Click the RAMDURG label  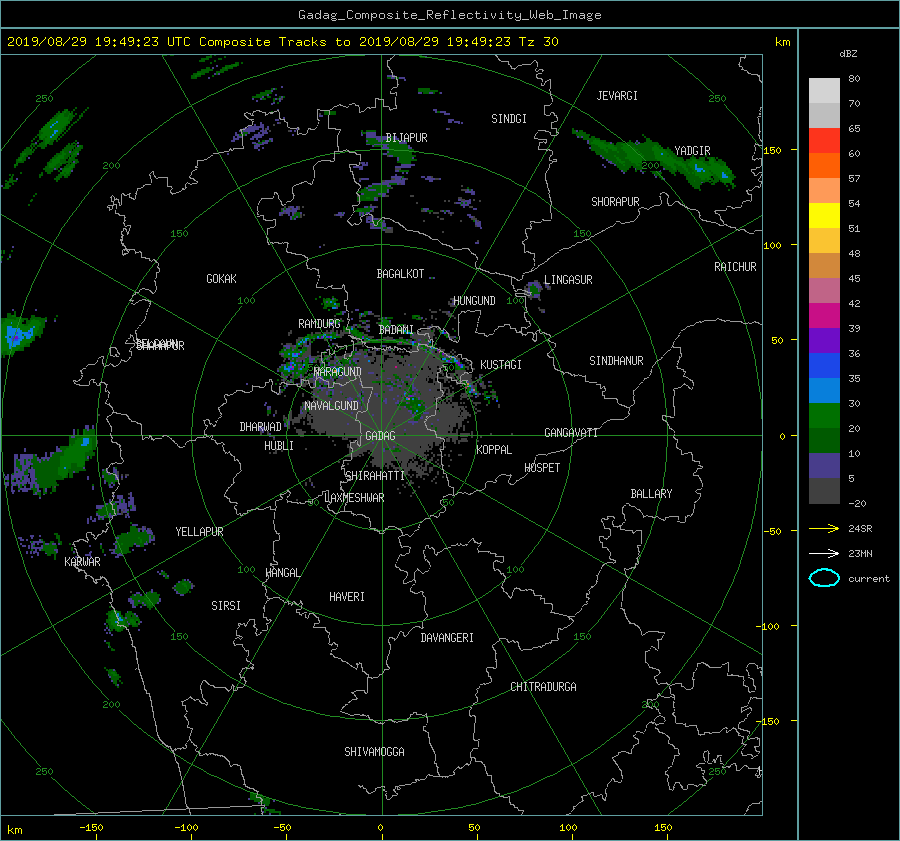coord(319,324)
